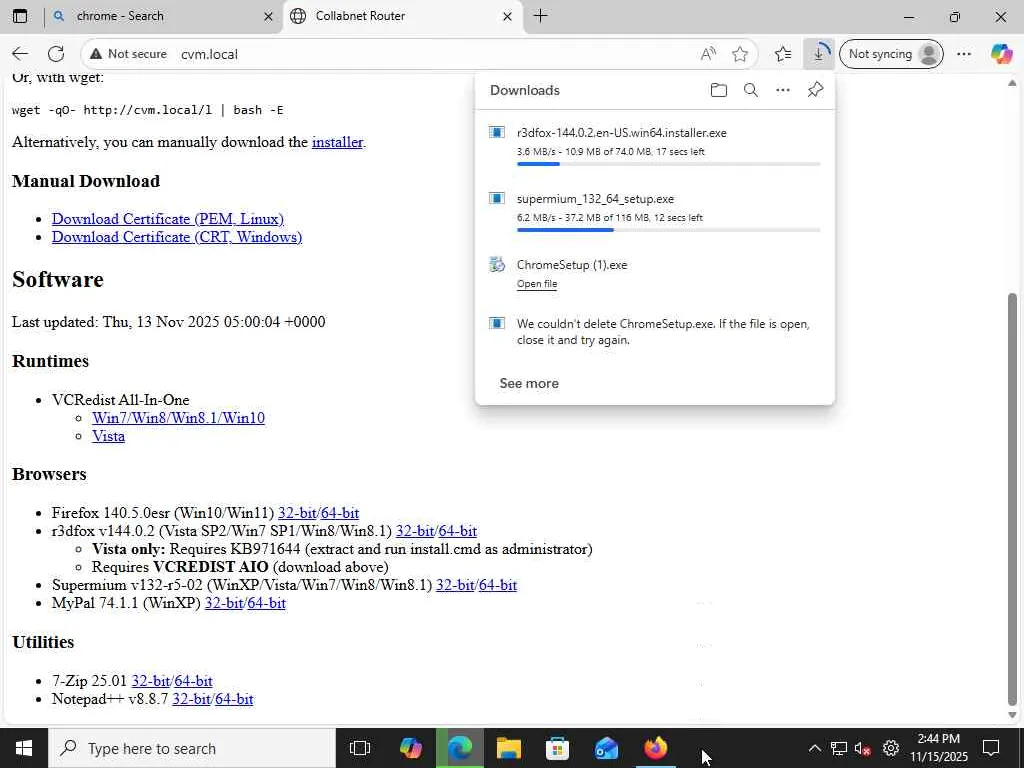Image resolution: width=1024 pixels, height=768 pixels.
Task: Open More options in Downloads panel
Action: [x=782, y=90]
